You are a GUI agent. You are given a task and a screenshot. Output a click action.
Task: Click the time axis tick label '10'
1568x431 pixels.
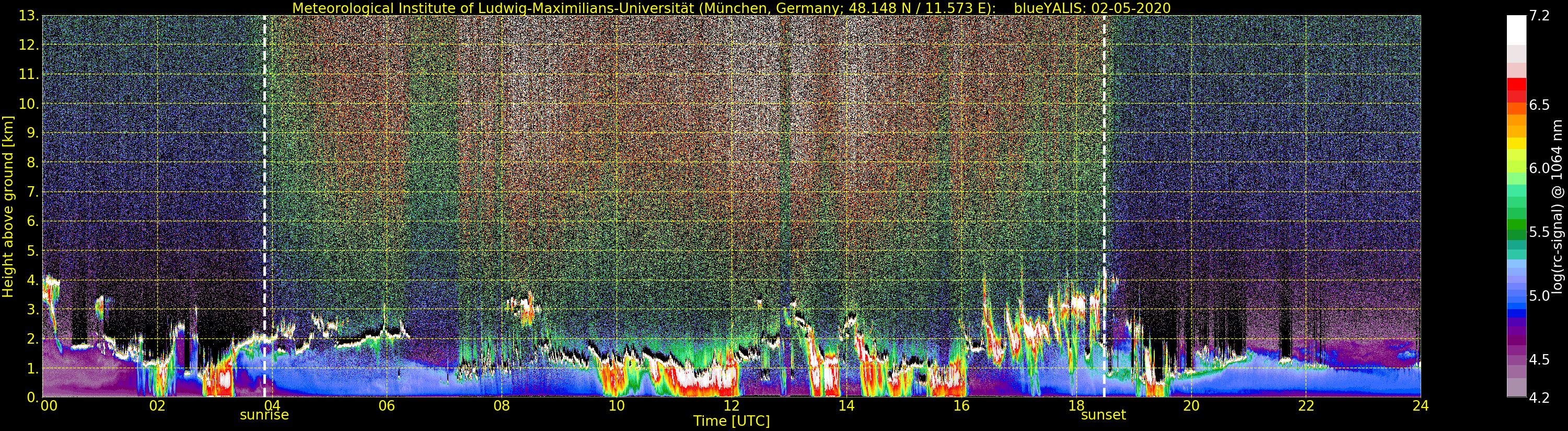[x=617, y=406]
